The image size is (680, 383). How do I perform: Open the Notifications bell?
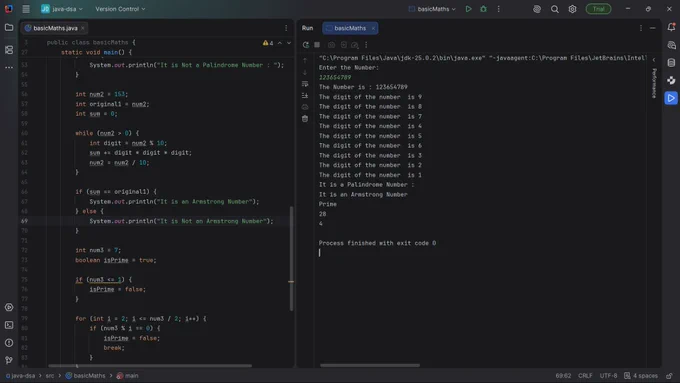coord(671,27)
